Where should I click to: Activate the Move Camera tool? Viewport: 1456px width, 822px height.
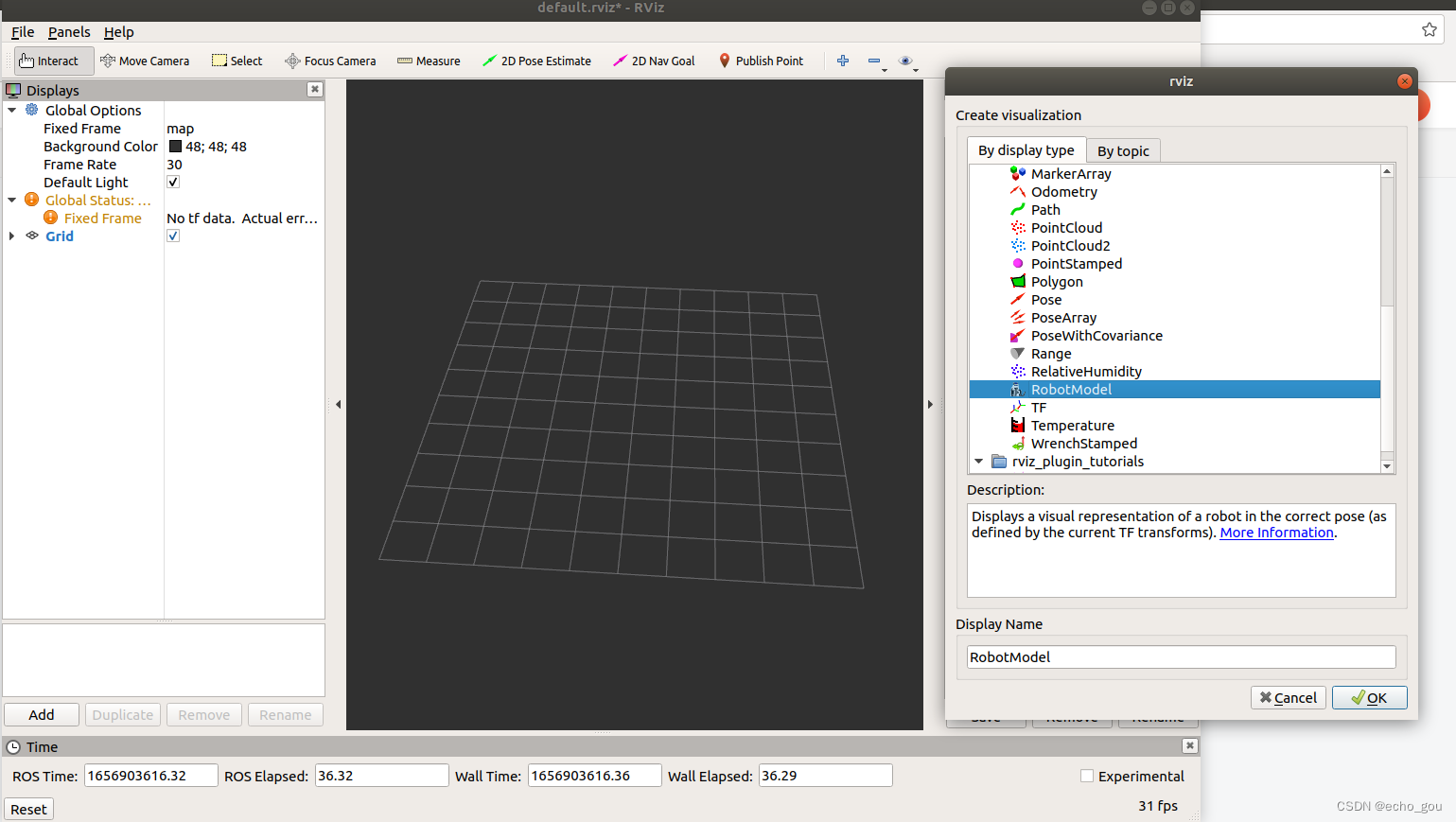(x=145, y=61)
